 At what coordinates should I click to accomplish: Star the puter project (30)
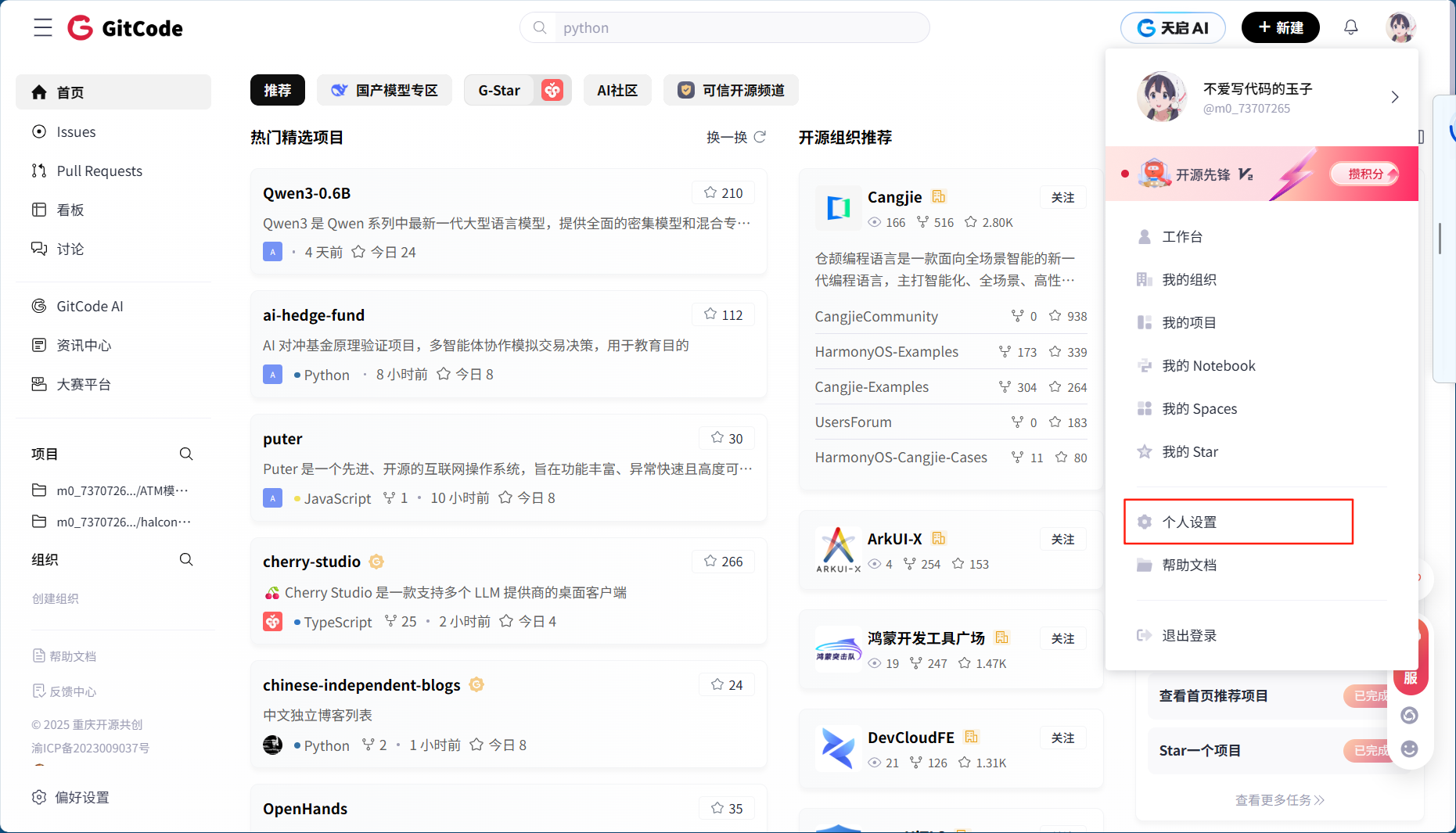click(x=727, y=438)
